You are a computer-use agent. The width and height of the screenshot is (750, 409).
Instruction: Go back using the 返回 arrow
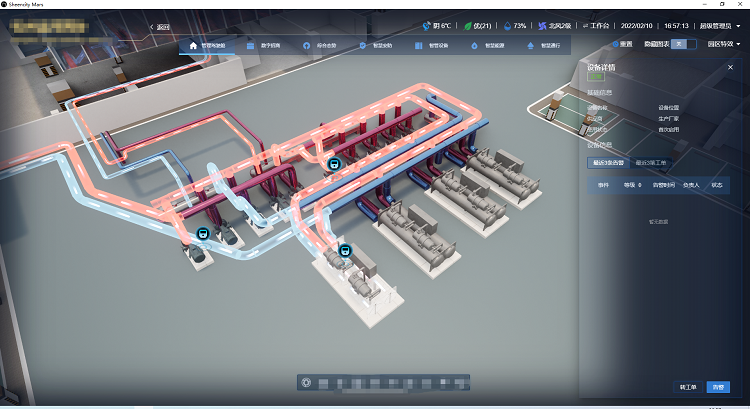[160, 27]
